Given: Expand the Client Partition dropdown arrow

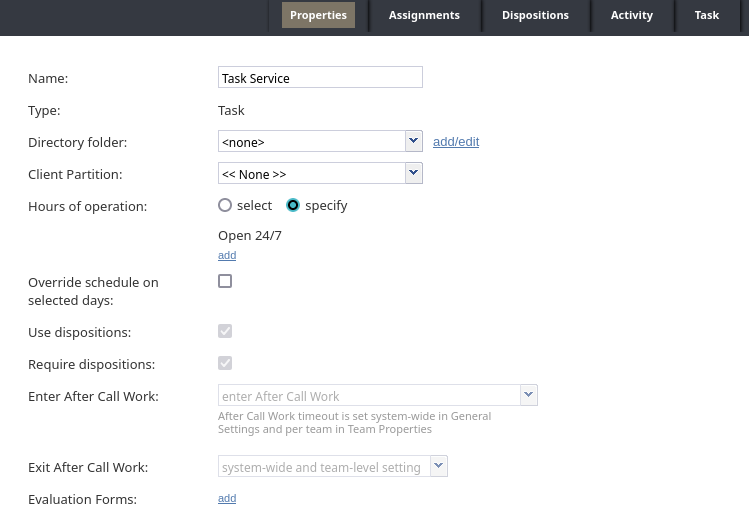Looking at the screenshot, I should point(414,173).
